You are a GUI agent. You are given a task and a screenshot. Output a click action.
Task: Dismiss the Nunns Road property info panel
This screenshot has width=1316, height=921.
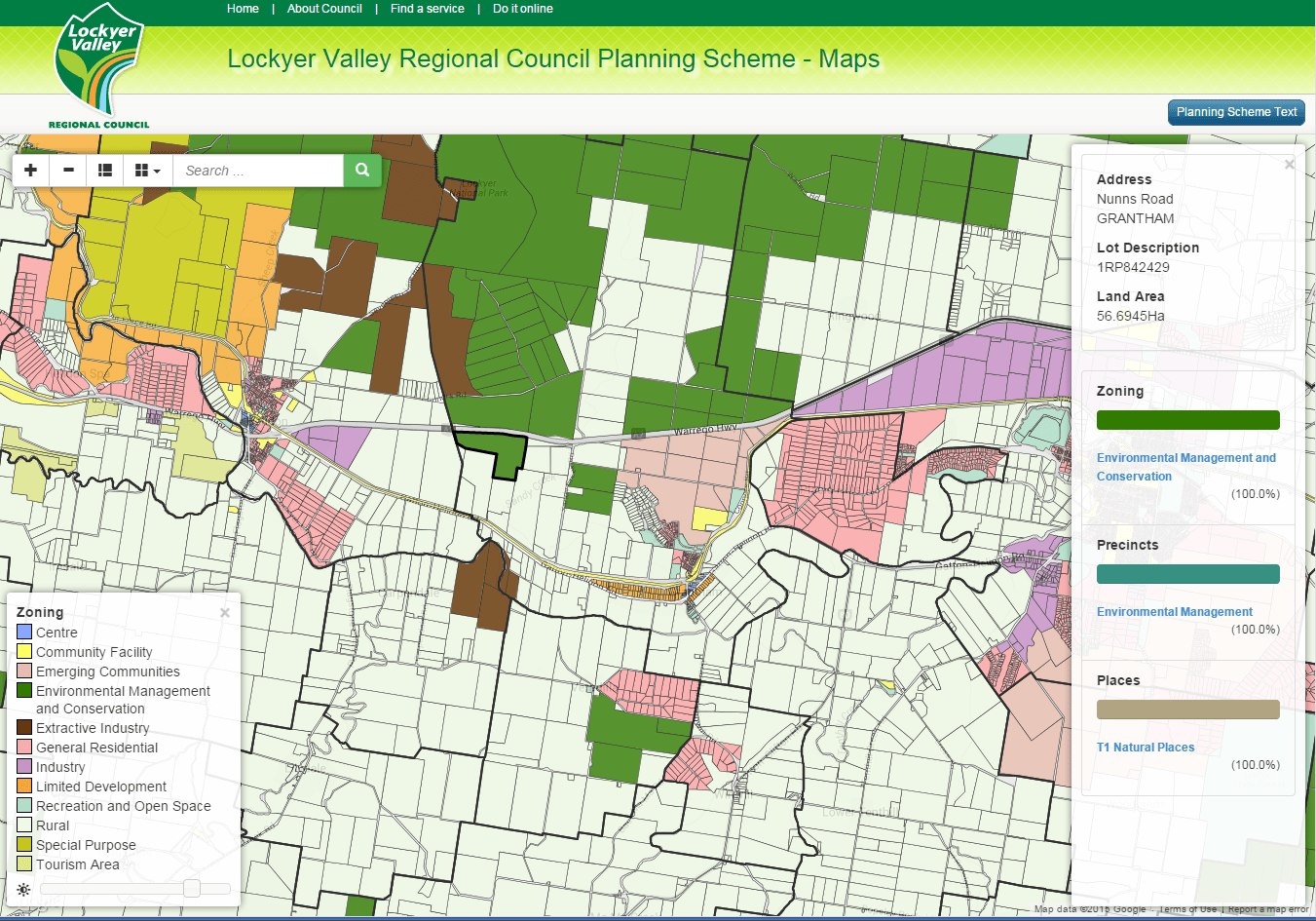(1289, 164)
